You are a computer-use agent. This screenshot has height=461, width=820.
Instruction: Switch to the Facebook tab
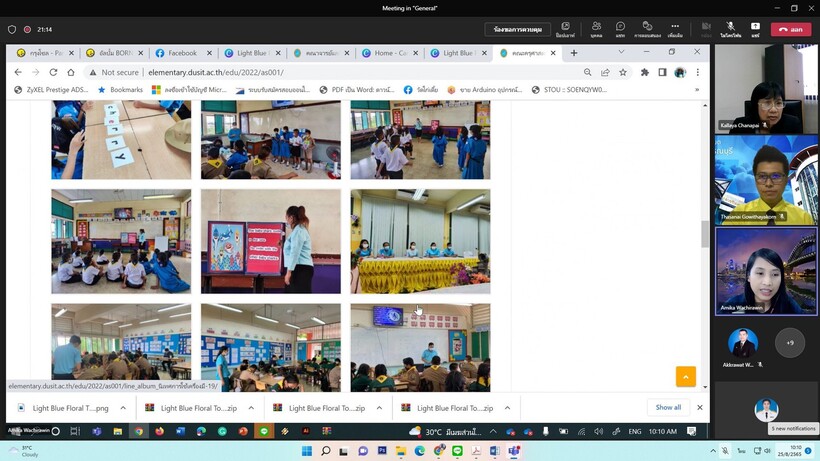pos(181,53)
